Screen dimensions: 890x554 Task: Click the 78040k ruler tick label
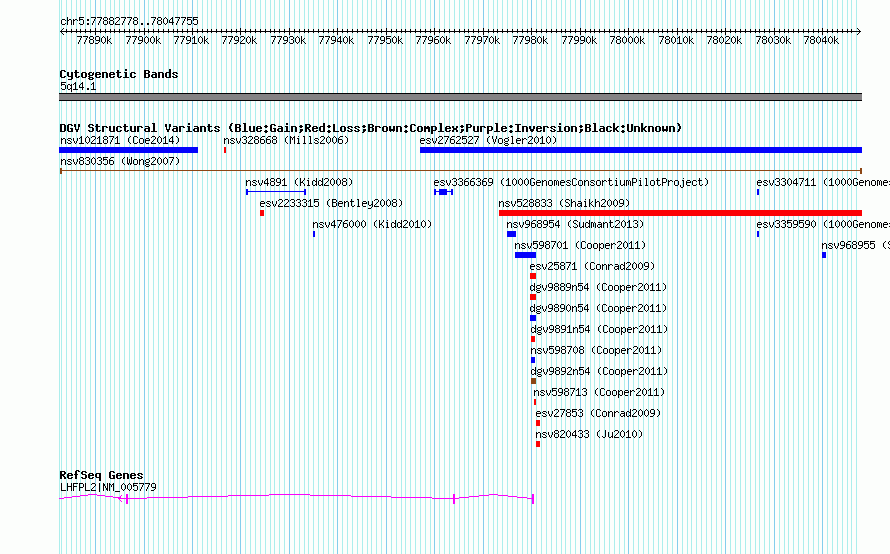821,40
